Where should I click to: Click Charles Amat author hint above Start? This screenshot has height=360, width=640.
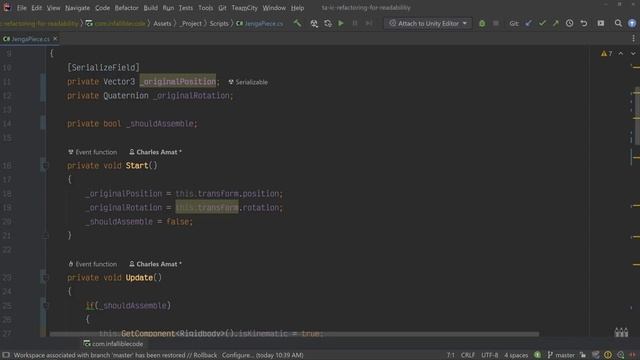coord(155,152)
